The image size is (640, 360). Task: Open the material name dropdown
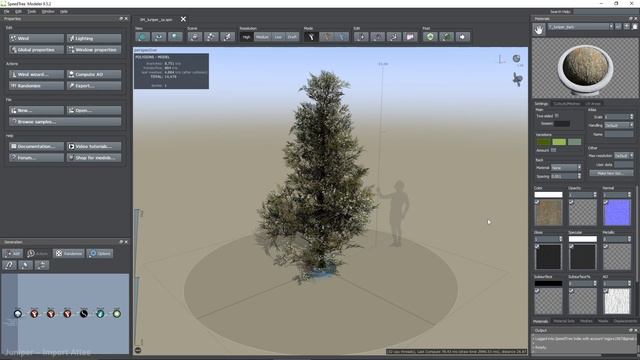[580, 27]
